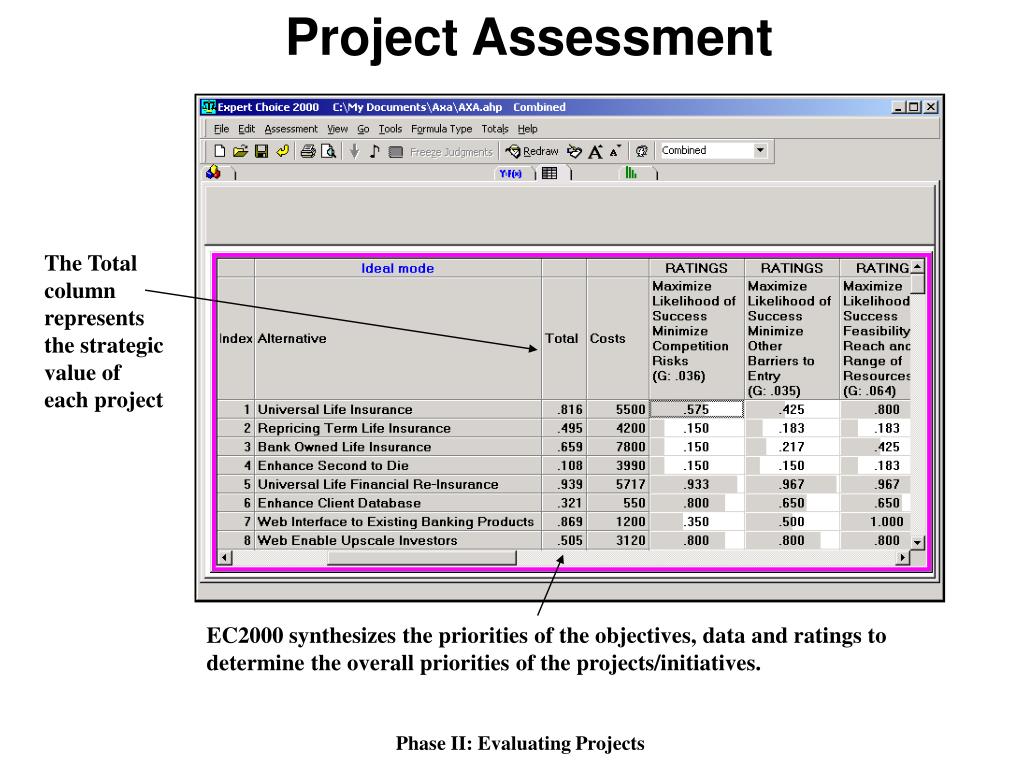The height and width of the screenshot is (768, 1024).
Task: Click the Freeze Judgments button
Action: (x=451, y=152)
